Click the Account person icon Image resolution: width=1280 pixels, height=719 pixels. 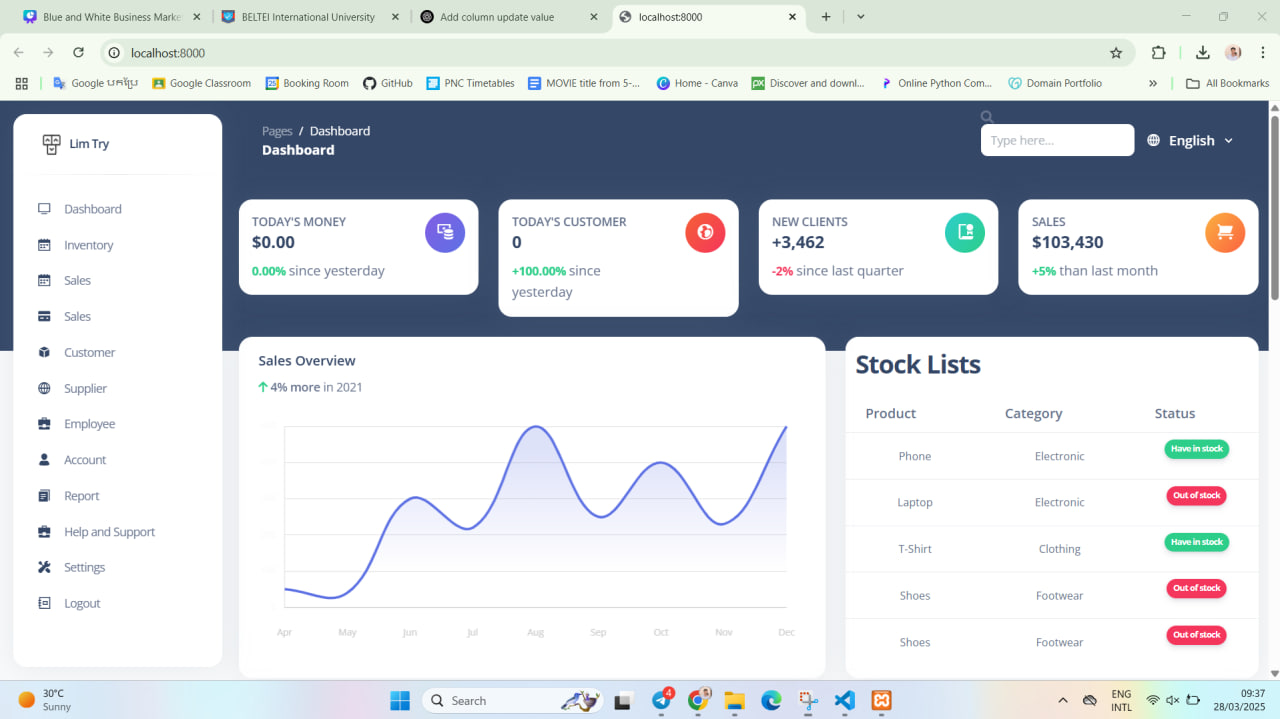(x=44, y=460)
